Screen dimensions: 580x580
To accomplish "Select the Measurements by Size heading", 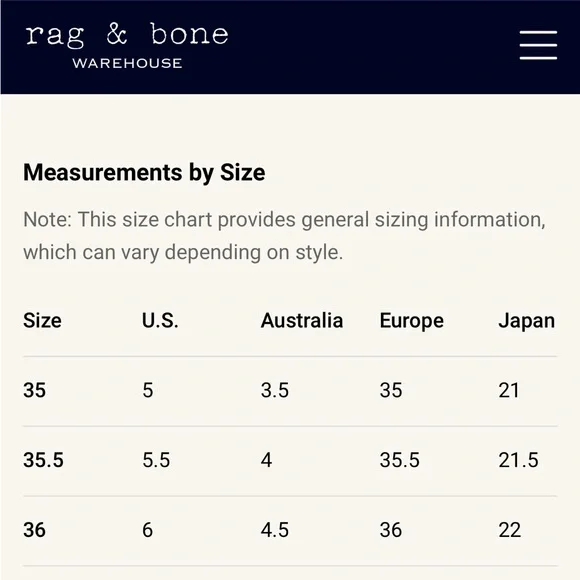I will [x=144, y=173].
